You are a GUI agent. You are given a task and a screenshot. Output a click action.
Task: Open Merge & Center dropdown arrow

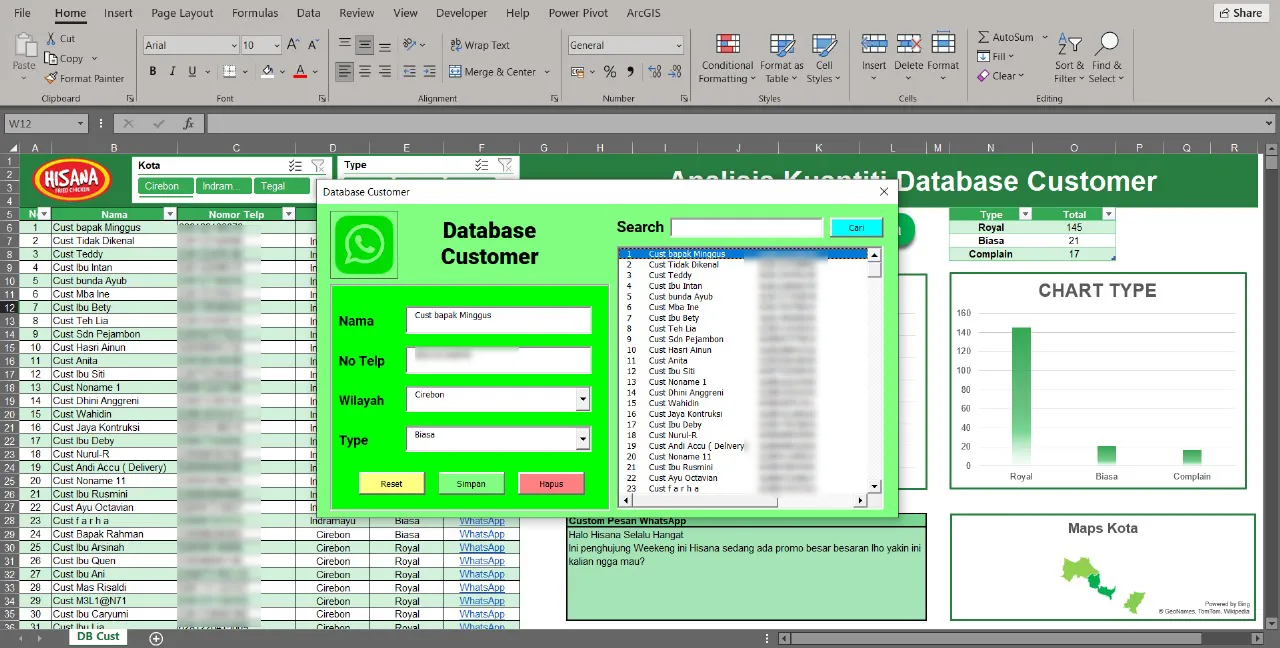(547, 72)
